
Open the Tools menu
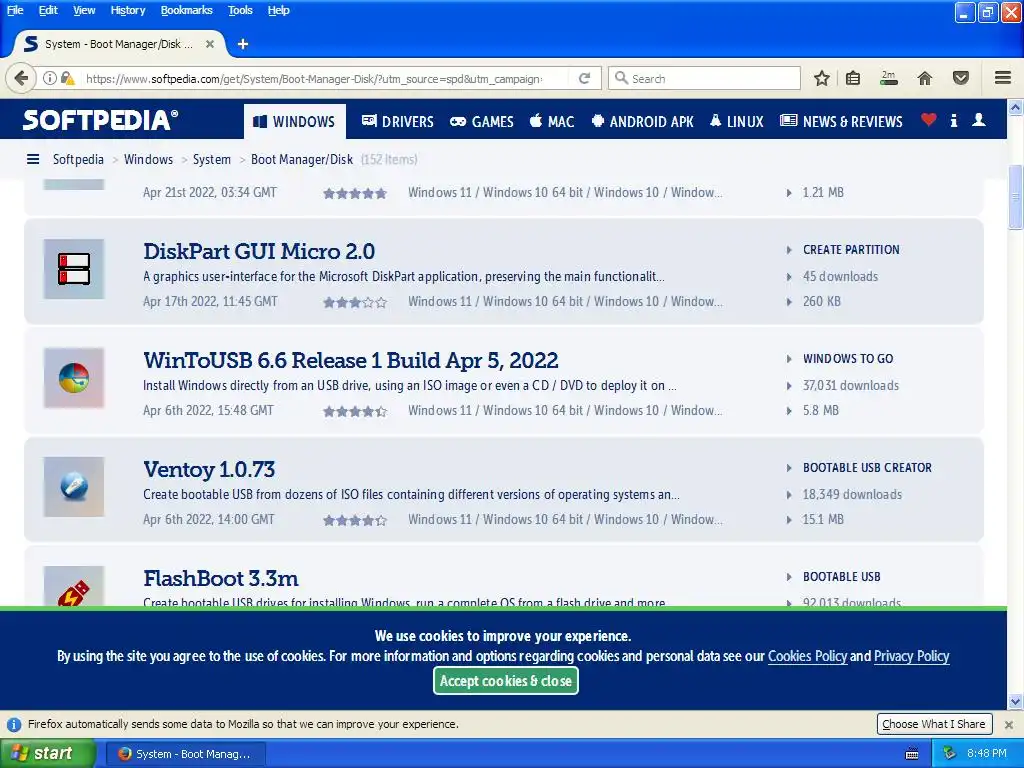pos(240,10)
